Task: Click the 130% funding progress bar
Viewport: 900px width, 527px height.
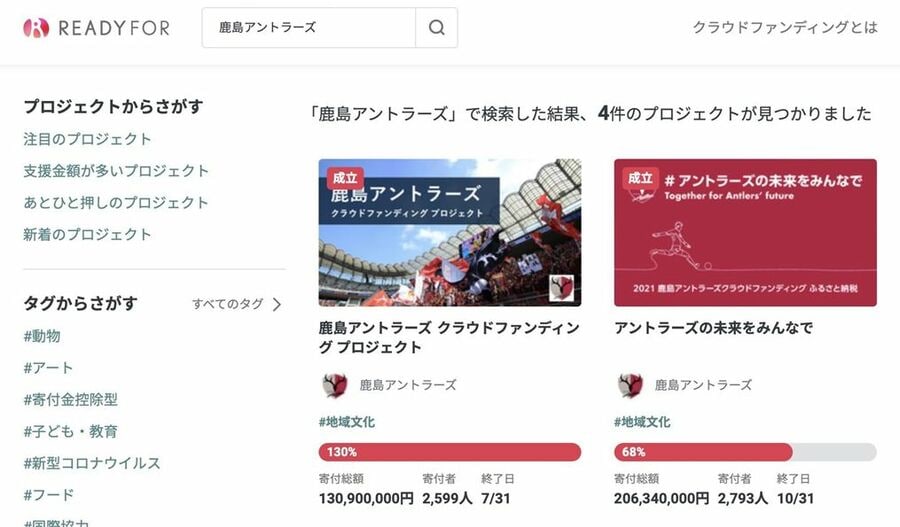Action: click(450, 452)
